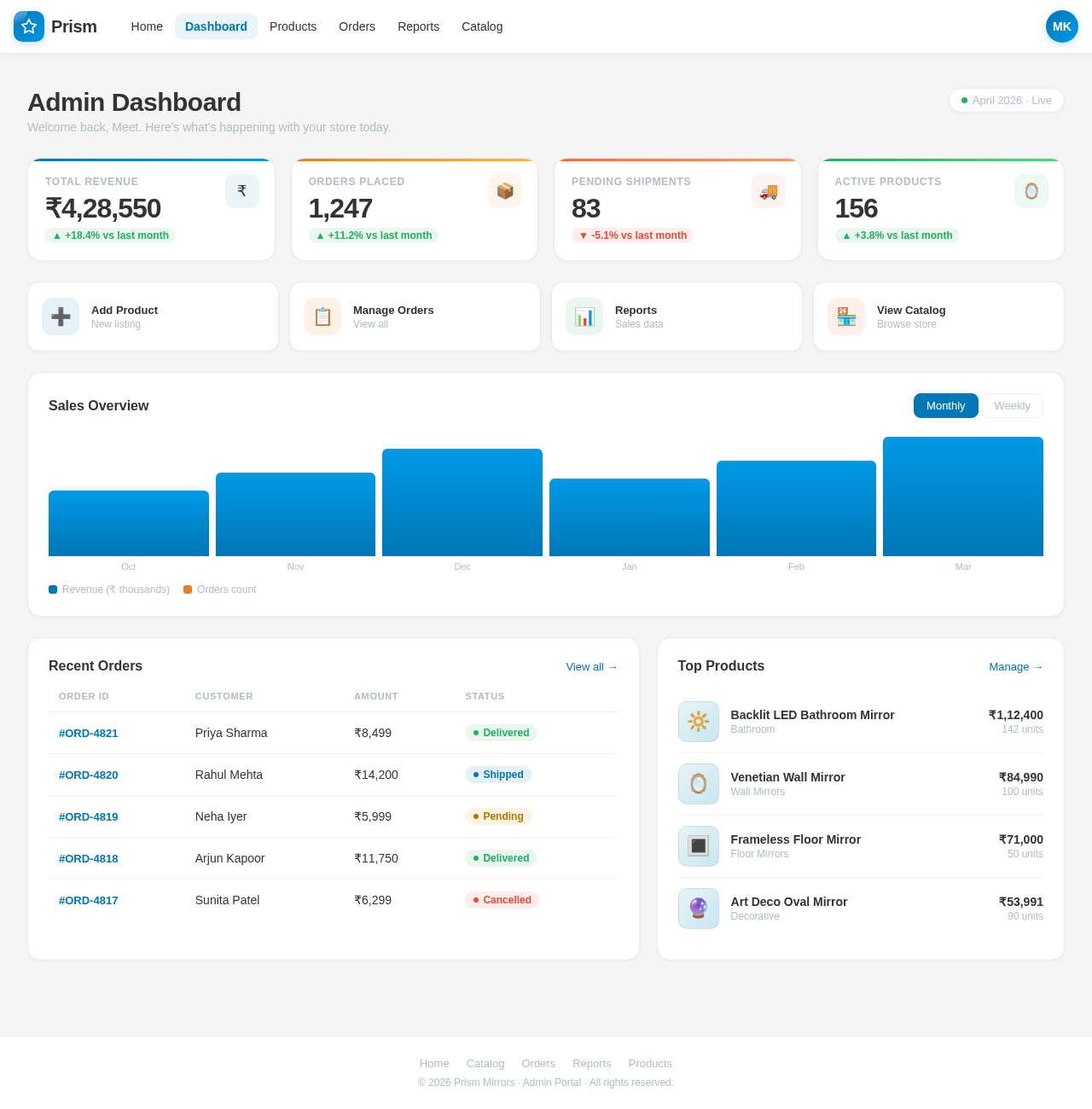
Task: Click the Prism star logo
Action: (28, 26)
